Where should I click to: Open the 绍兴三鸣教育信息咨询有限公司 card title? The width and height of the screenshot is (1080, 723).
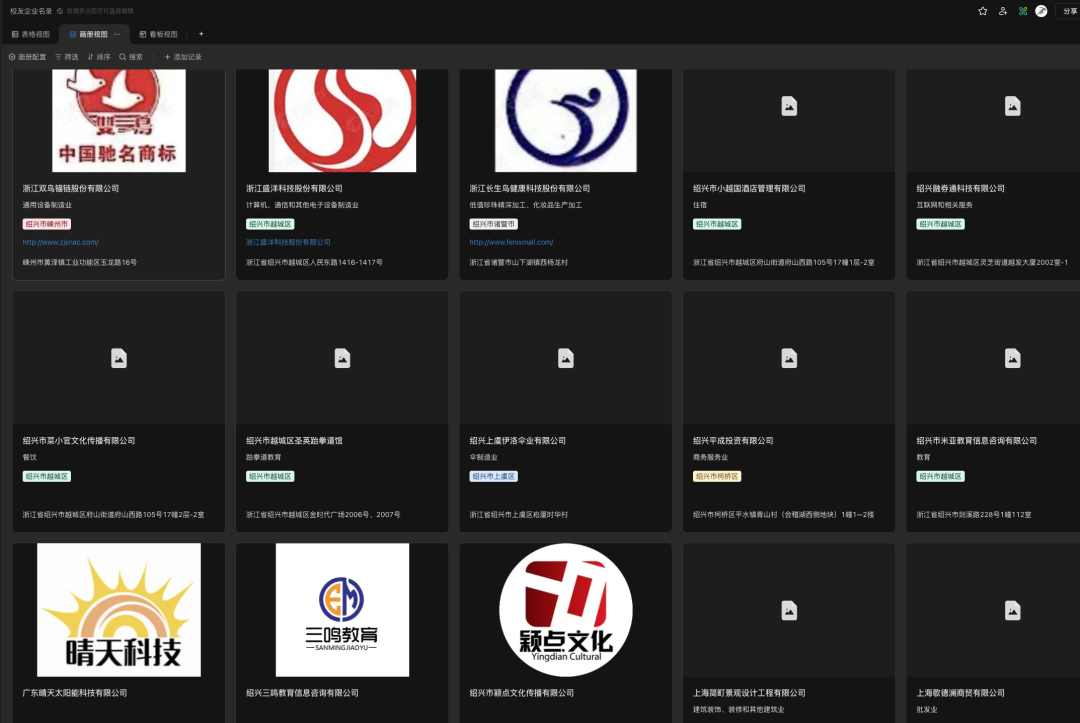click(x=302, y=693)
